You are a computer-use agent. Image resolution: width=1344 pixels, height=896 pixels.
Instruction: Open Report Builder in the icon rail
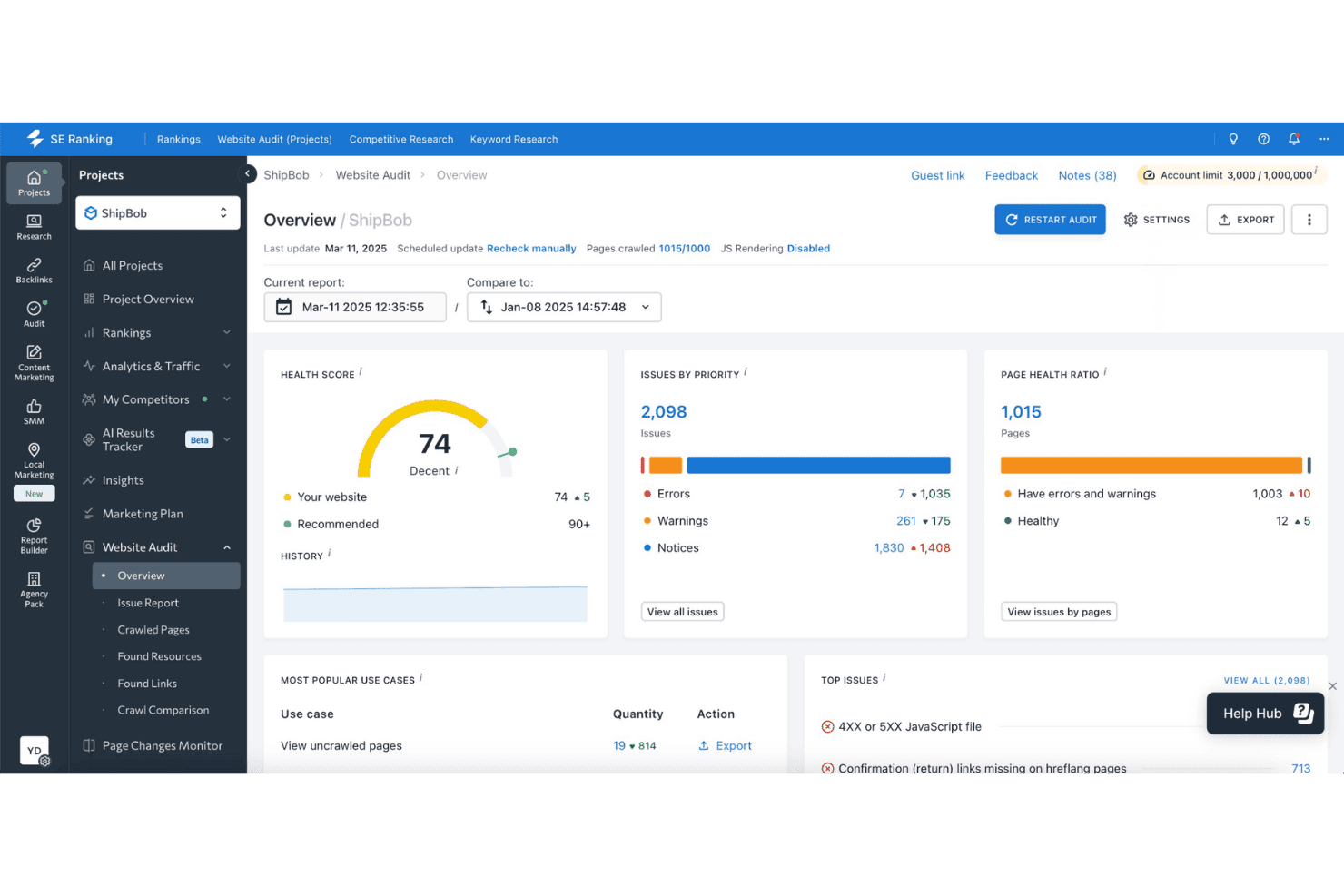[x=34, y=536]
